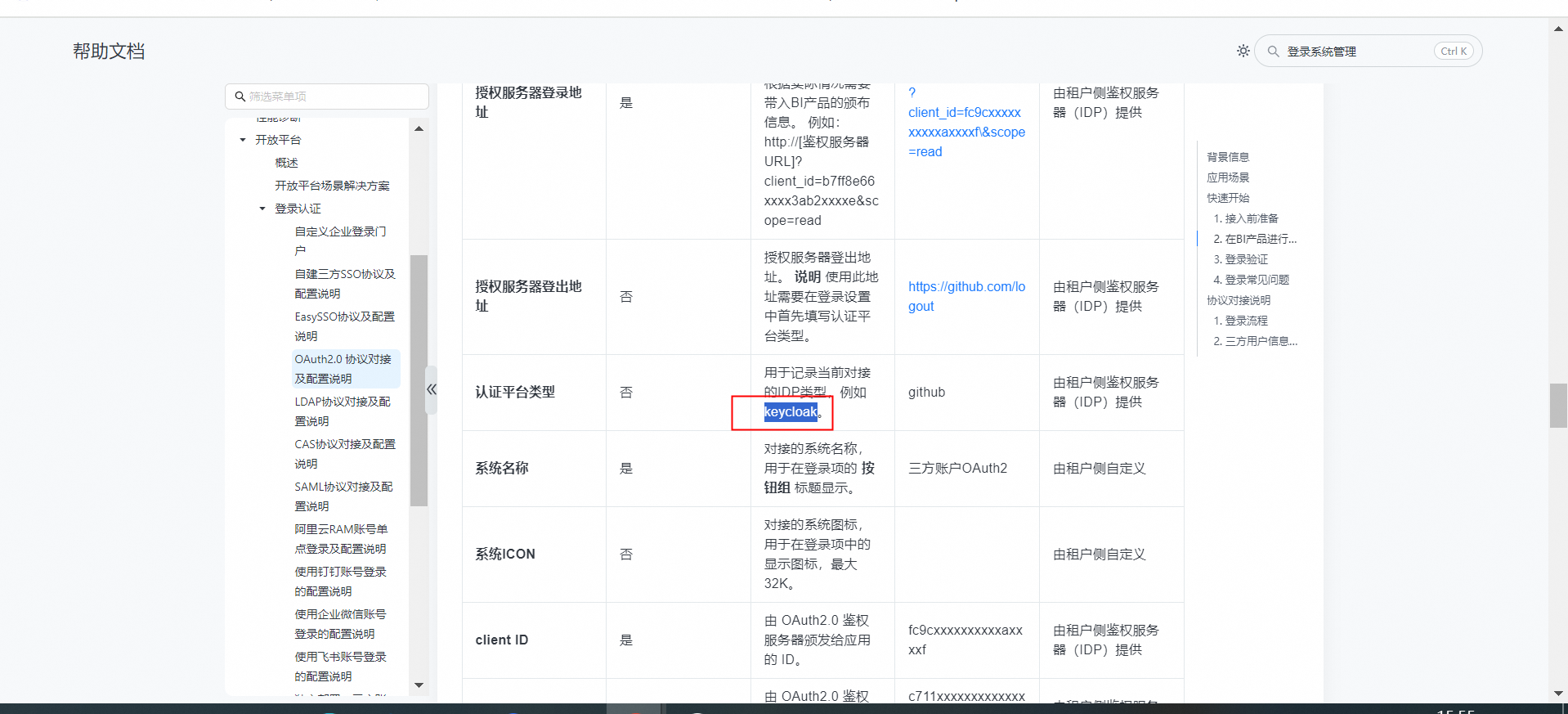The height and width of the screenshot is (714, 1568).
Task: Go to 背景信息 section in the outline
Action: (1228, 157)
